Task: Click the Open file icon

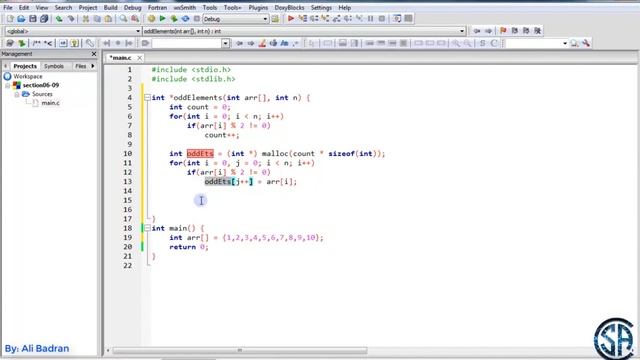Action: pos(21,19)
